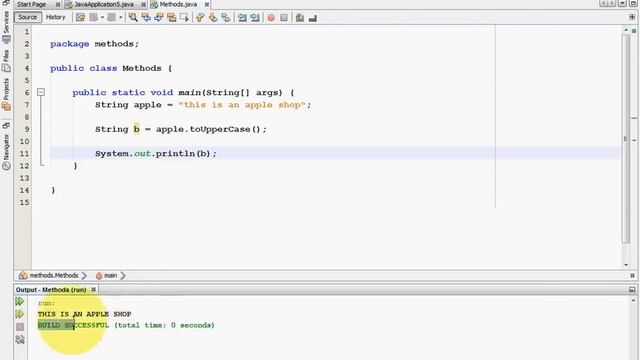The width and height of the screenshot is (640, 360).
Task: Click second gray selection icon in toolbar
Action: pos(111,18)
